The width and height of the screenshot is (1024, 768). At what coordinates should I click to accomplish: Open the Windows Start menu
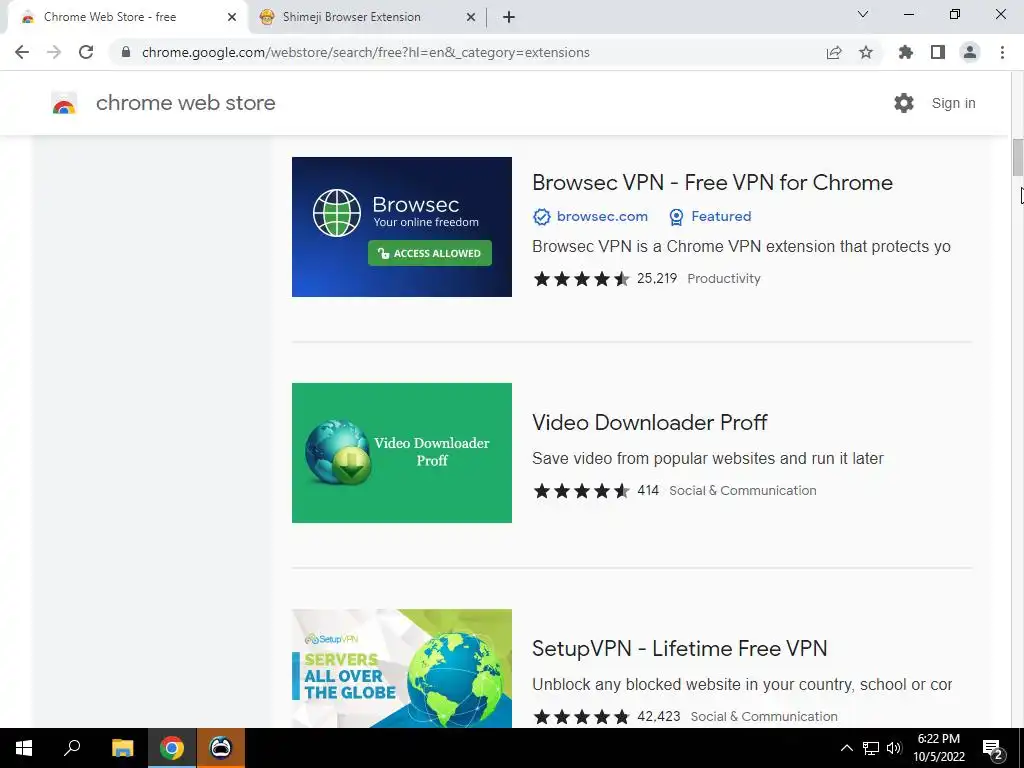coord(24,748)
